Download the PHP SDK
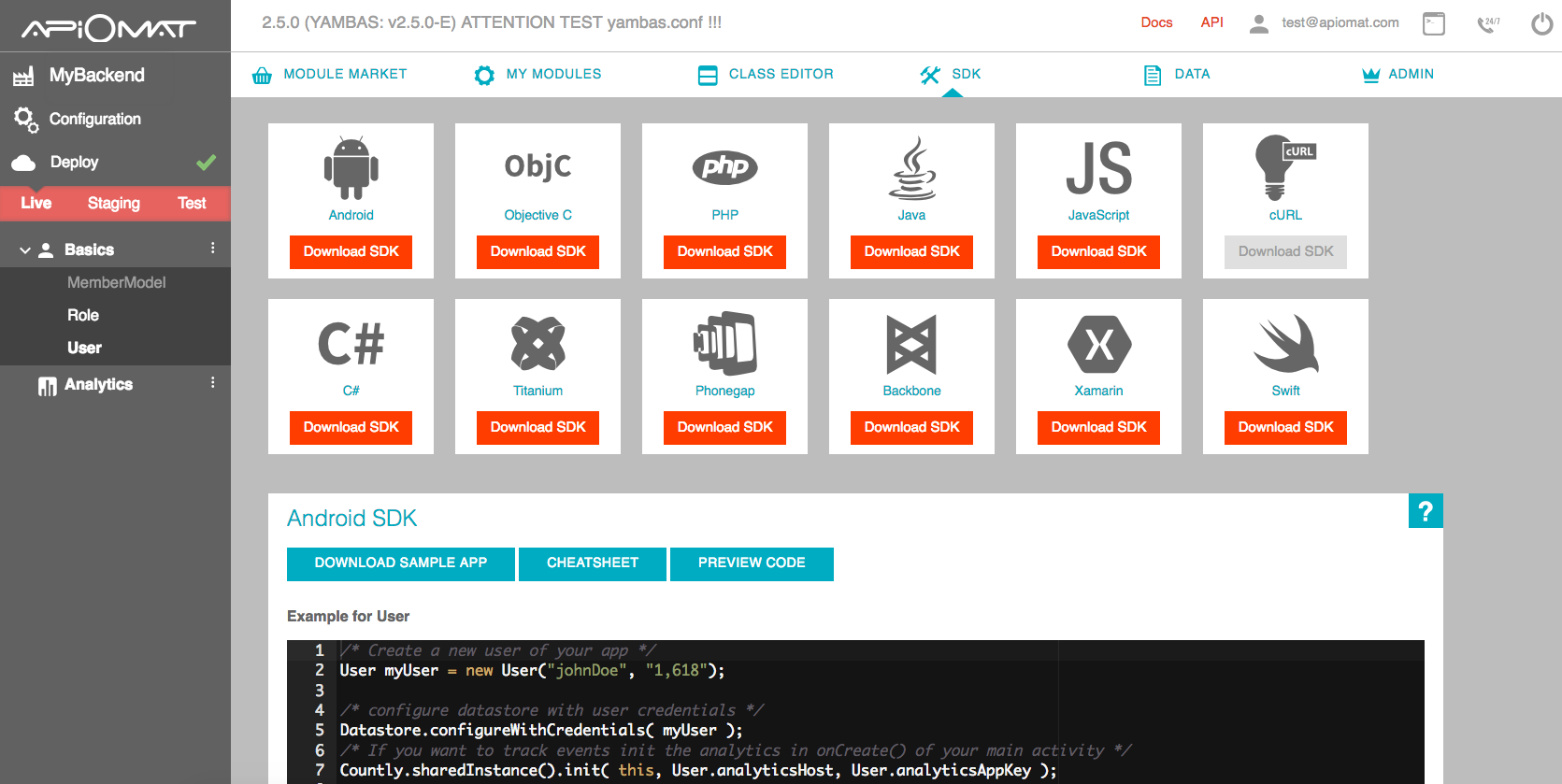Screen dimensions: 1562x784 tap(724, 251)
